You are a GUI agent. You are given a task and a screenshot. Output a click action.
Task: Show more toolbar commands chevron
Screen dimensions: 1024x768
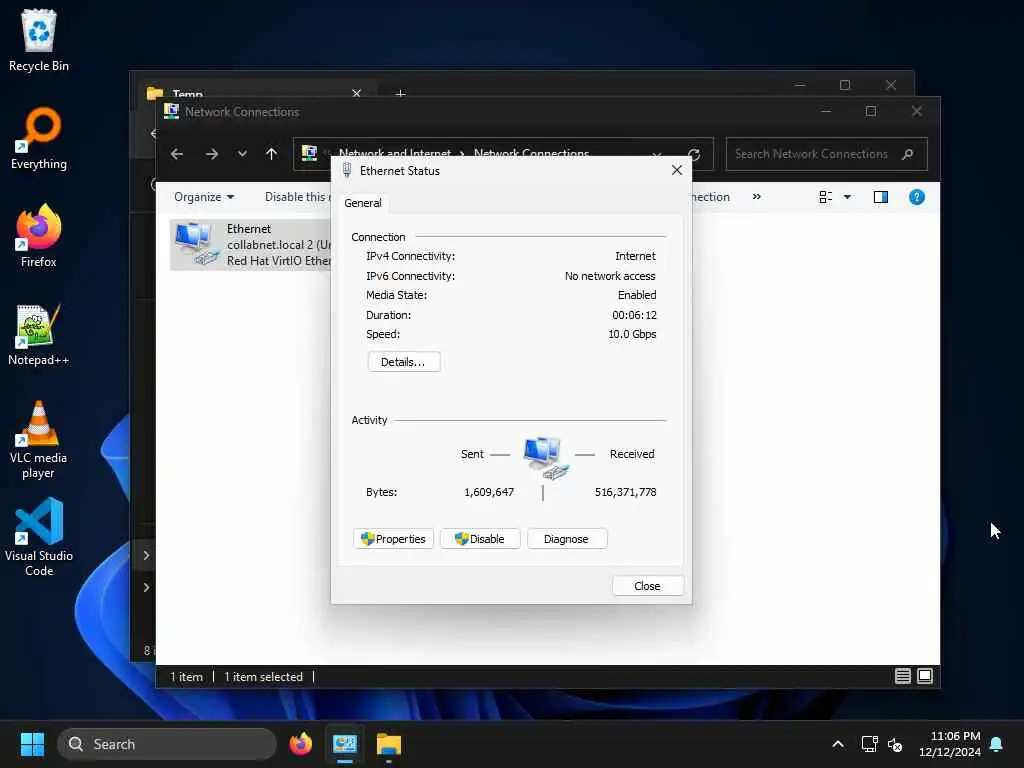click(756, 197)
